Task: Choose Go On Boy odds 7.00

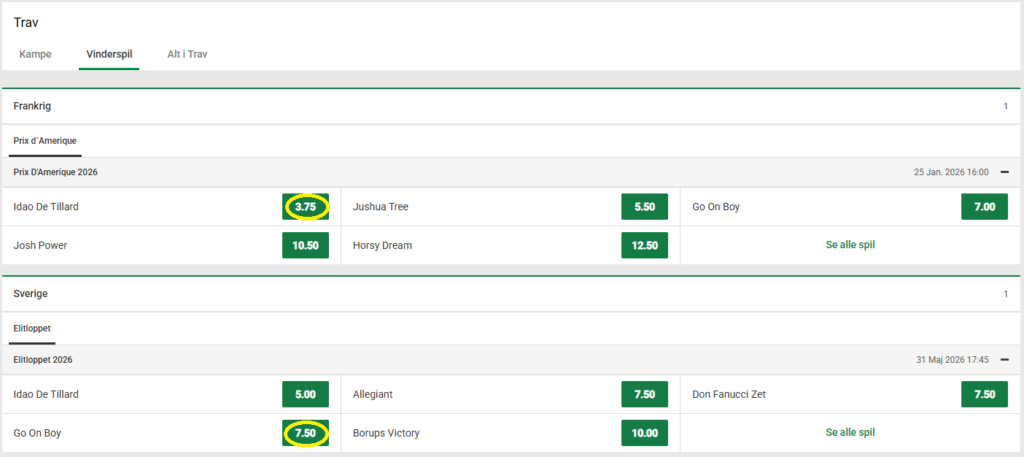Action: [984, 207]
